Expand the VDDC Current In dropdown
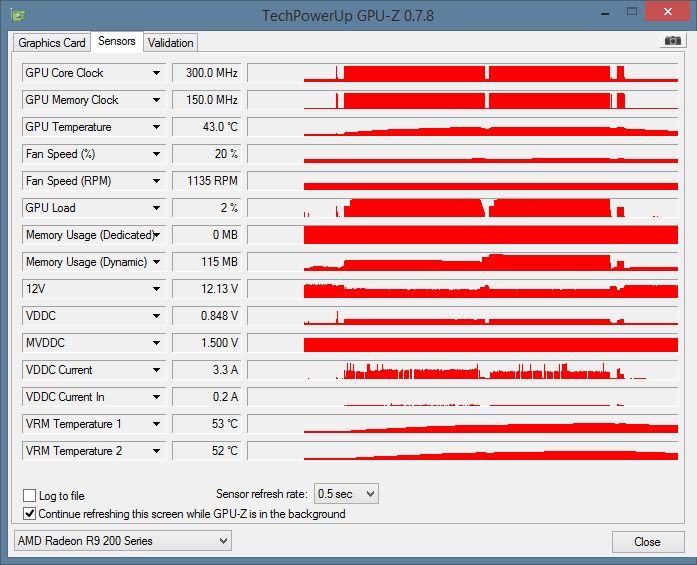 [x=94, y=397]
